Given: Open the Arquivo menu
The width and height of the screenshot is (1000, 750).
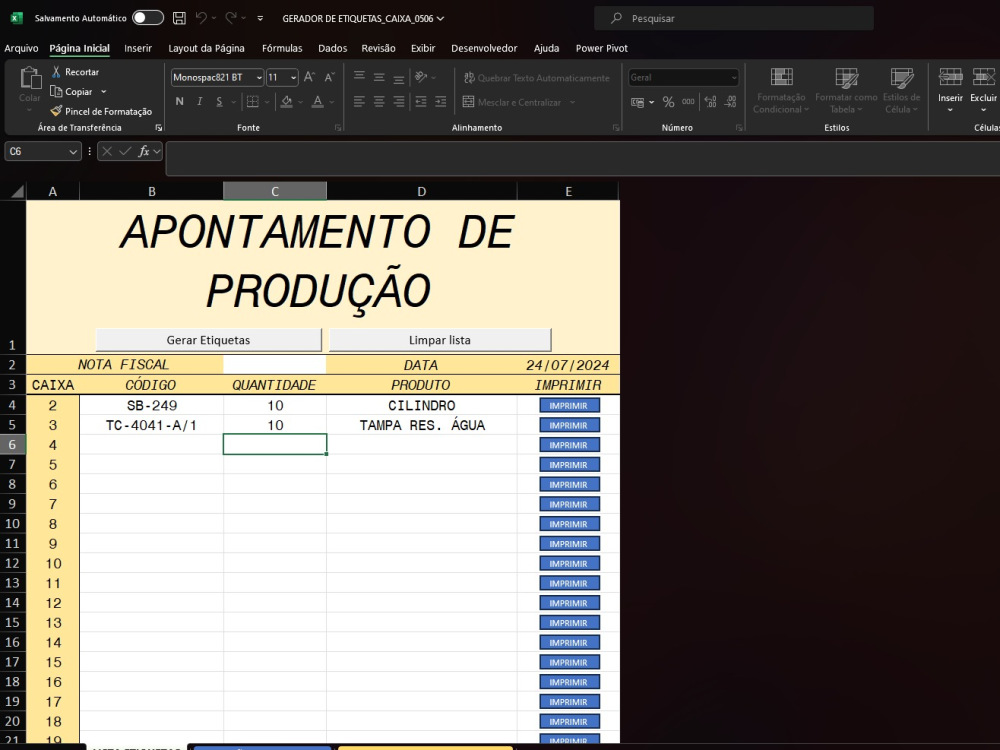Looking at the screenshot, I should click(21, 48).
